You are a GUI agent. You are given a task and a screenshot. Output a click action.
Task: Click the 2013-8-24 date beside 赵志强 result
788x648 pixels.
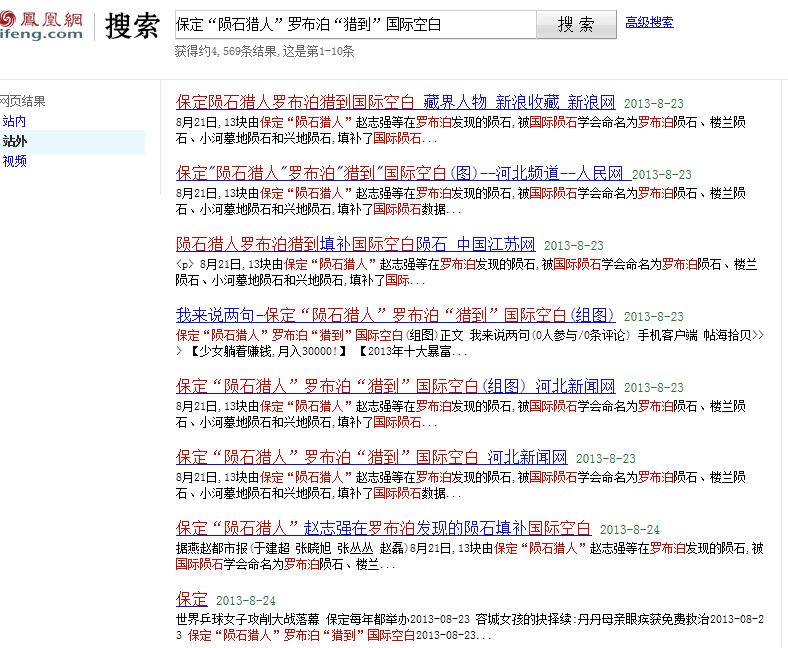coord(630,530)
